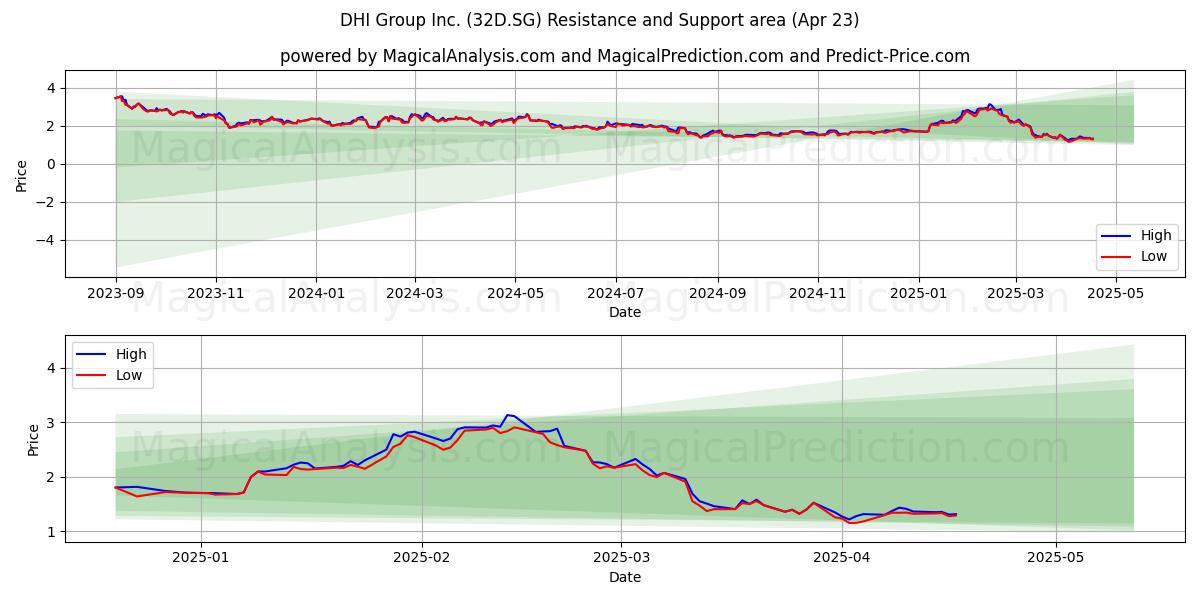This screenshot has width=1200, height=600.
Task: Click the 'Date' axis label under lower chart
Action: tap(625, 577)
